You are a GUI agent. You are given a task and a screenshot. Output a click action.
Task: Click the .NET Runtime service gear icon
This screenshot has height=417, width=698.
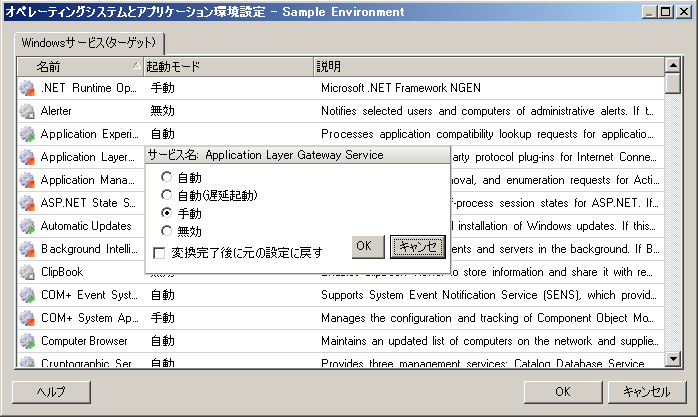(27, 88)
